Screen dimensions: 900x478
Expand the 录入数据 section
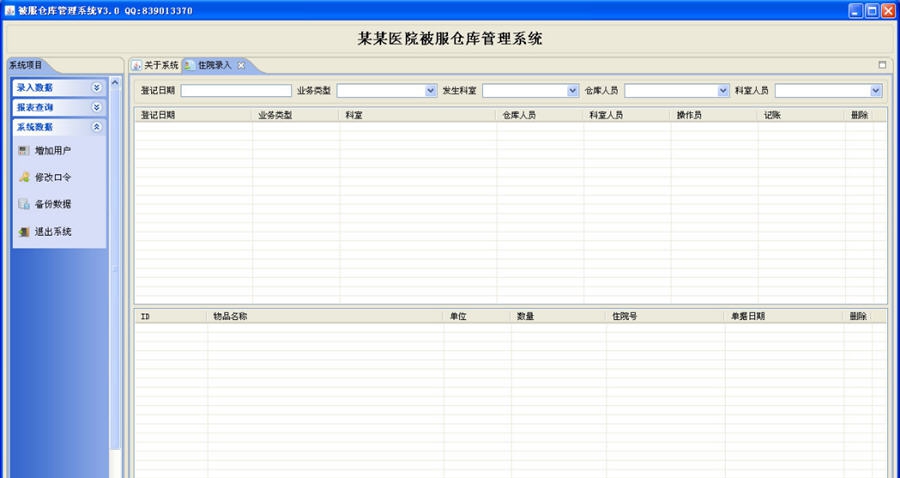[x=96, y=87]
